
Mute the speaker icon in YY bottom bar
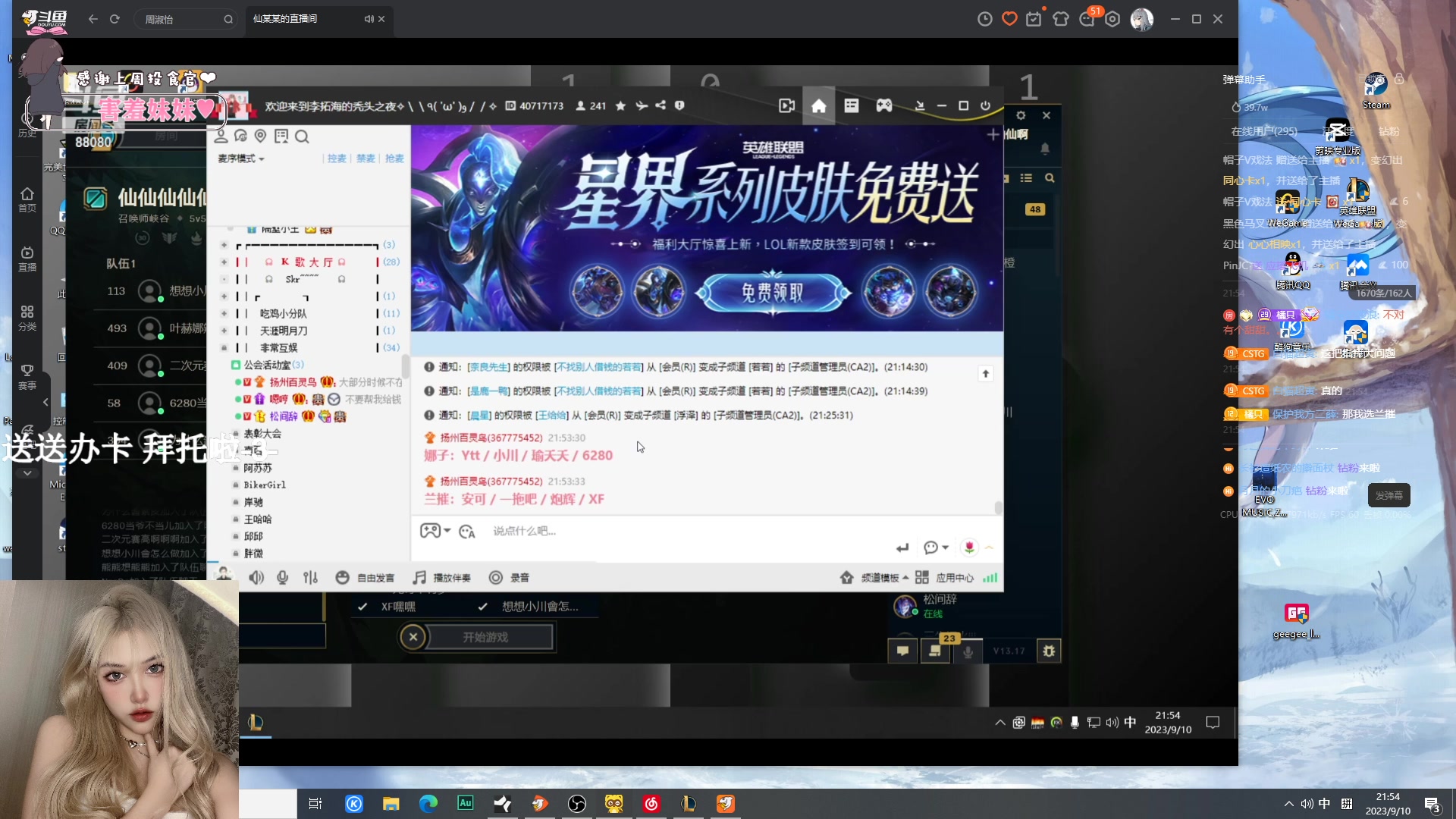click(x=256, y=577)
